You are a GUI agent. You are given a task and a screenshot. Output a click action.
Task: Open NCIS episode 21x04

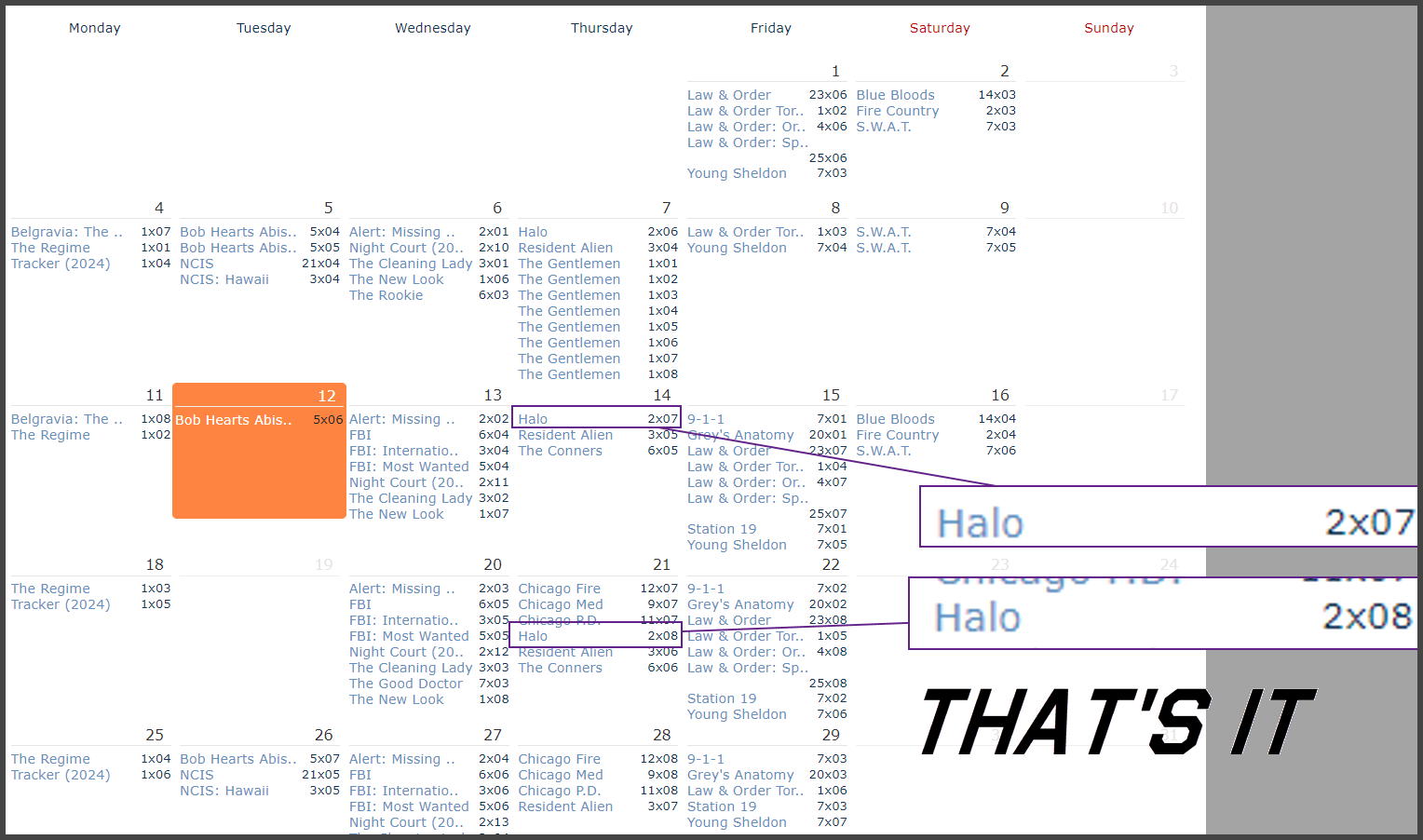point(197,264)
